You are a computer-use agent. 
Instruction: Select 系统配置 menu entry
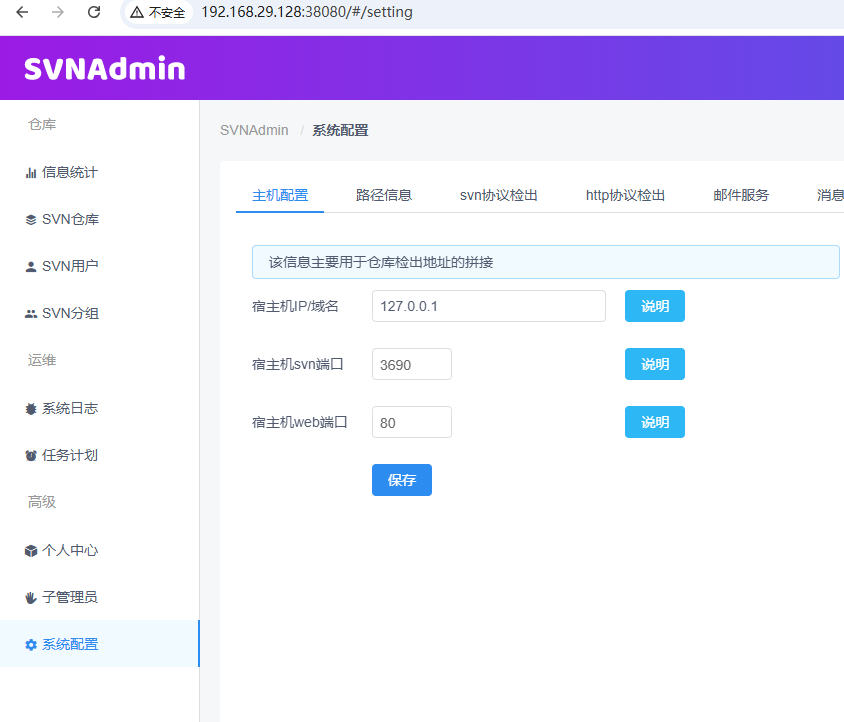[x=100, y=644]
